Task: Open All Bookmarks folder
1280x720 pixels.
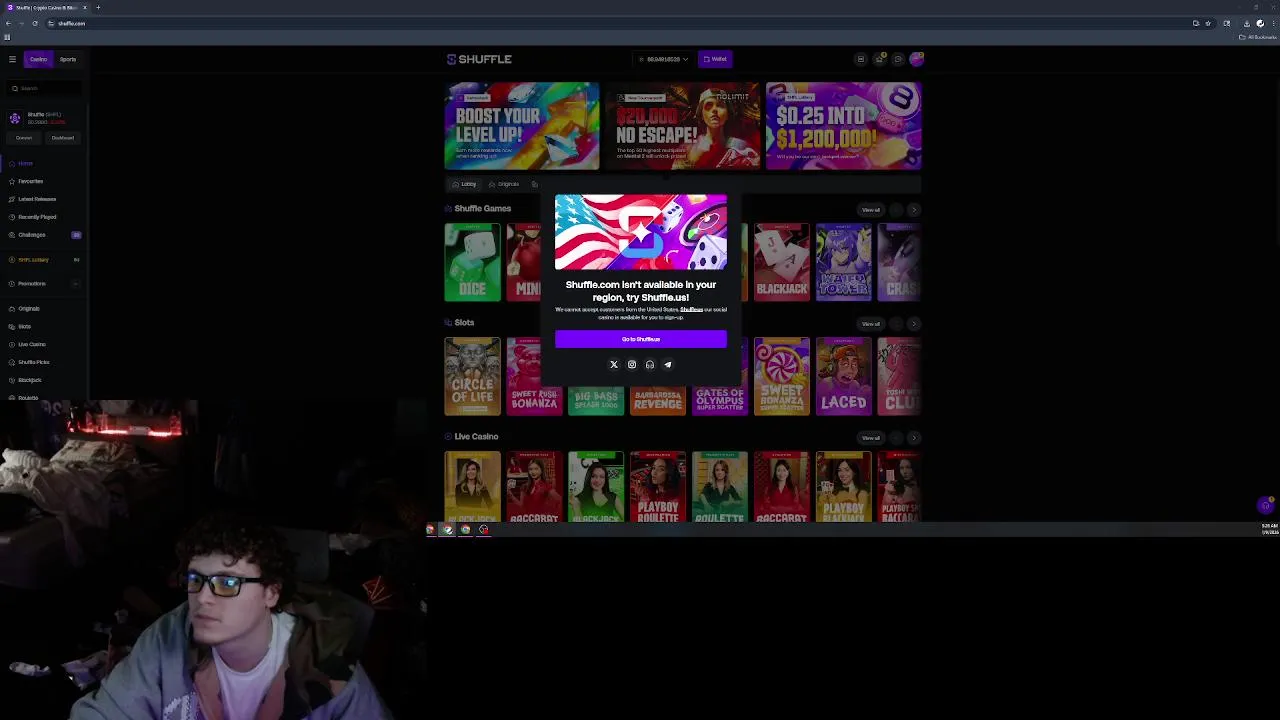Action: click(1257, 37)
